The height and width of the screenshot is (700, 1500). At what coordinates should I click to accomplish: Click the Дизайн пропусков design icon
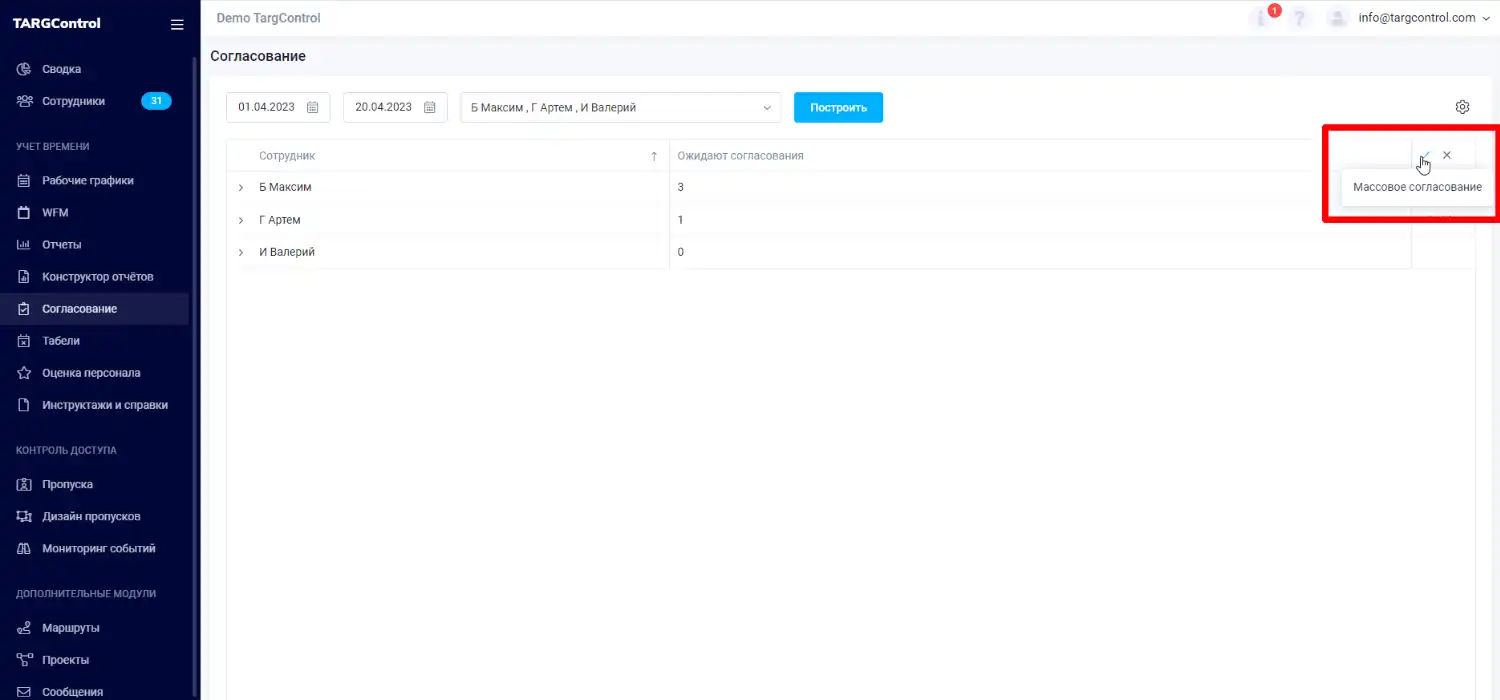coord(24,517)
